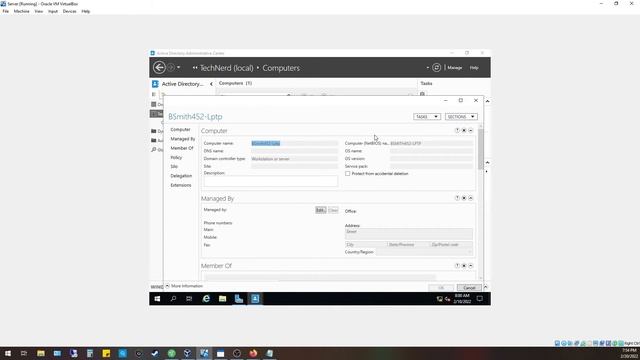
Task: Open Server Manager on the VM taskbar
Action: (239, 299)
